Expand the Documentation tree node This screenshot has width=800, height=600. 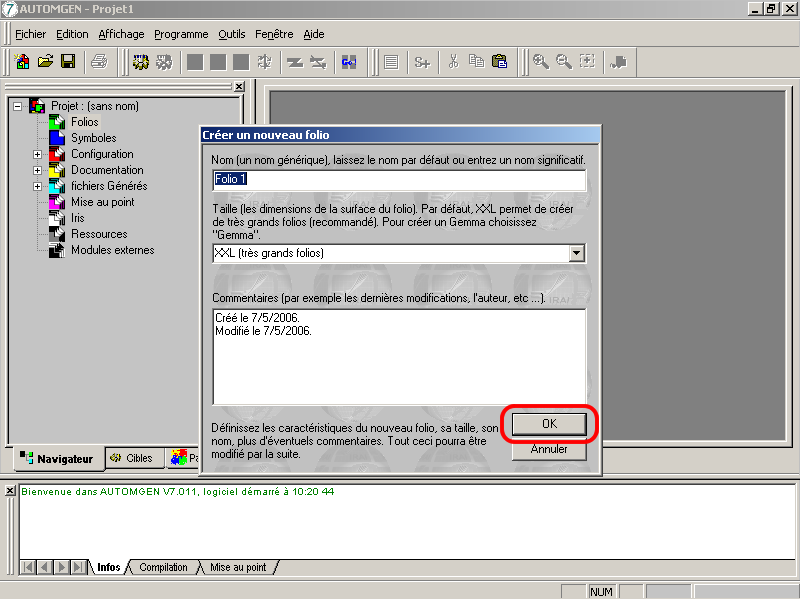[38, 170]
